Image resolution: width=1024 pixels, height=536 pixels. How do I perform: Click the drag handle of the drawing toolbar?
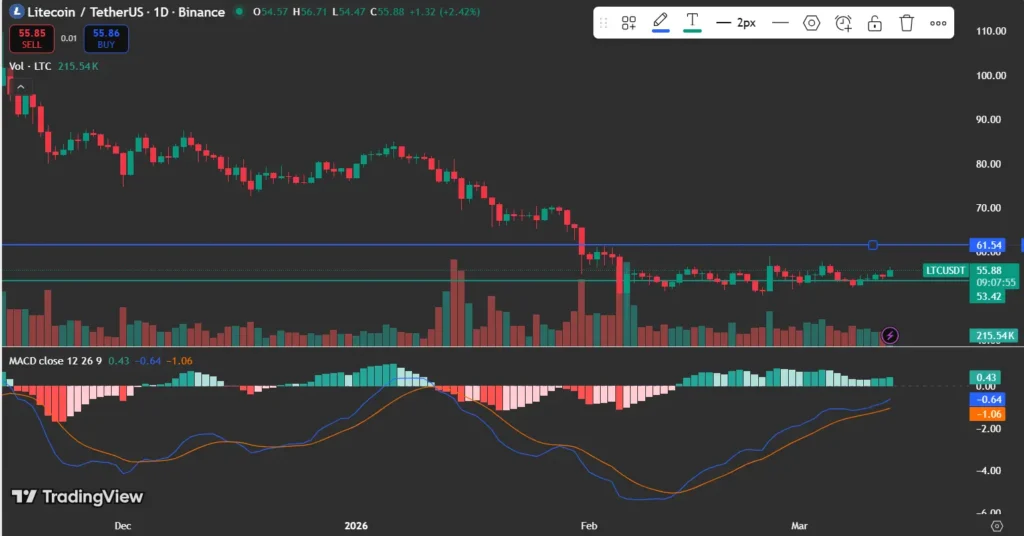[x=603, y=24]
